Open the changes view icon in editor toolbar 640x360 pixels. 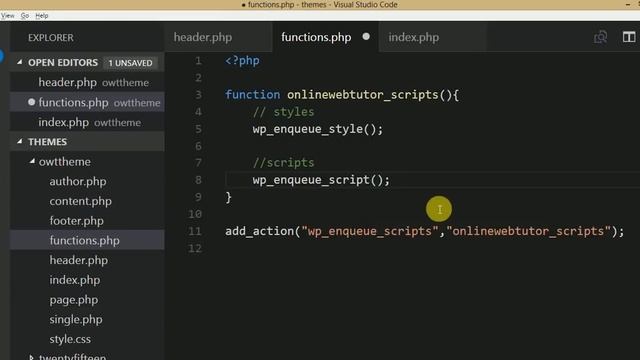[x=600, y=37]
